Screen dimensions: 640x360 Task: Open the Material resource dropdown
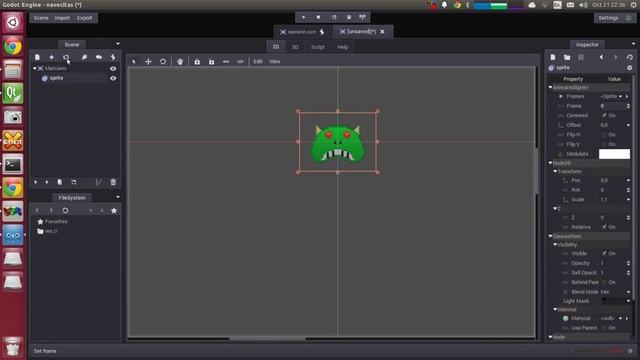(x=620, y=318)
